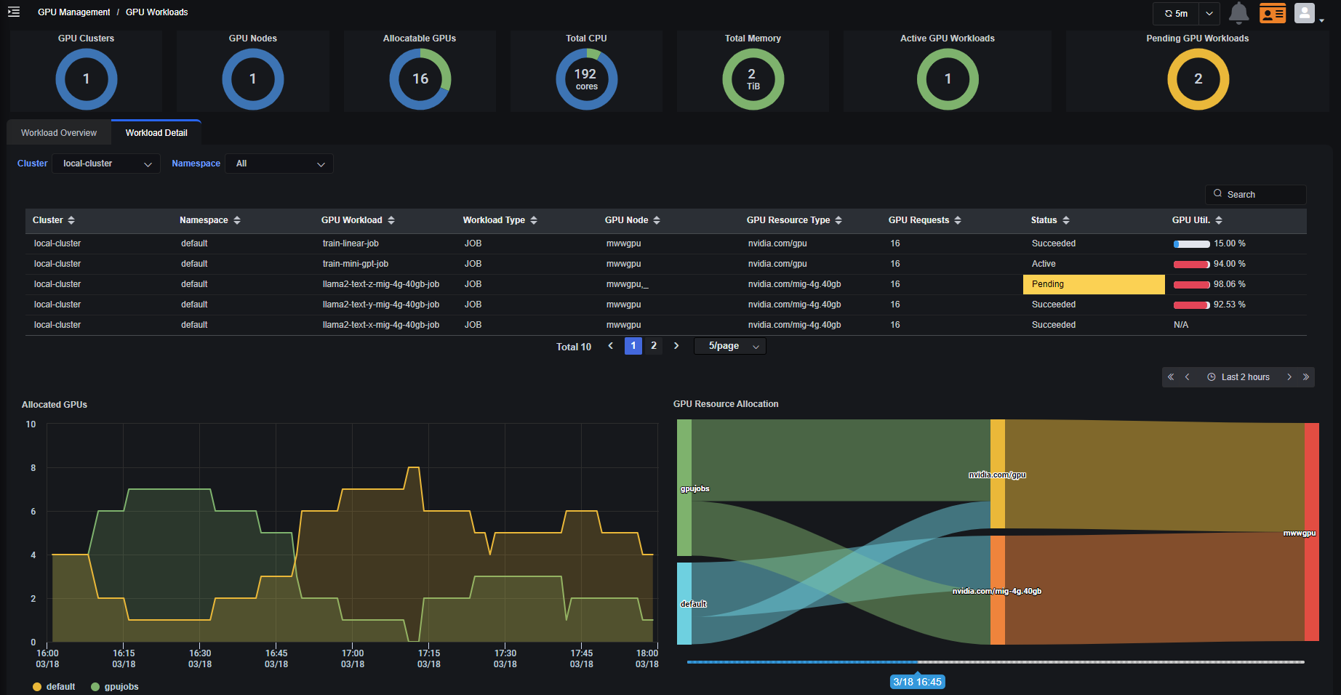Toggle gpujobs series in chart legend
The width and height of the screenshot is (1341, 695).
click(x=114, y=687)
